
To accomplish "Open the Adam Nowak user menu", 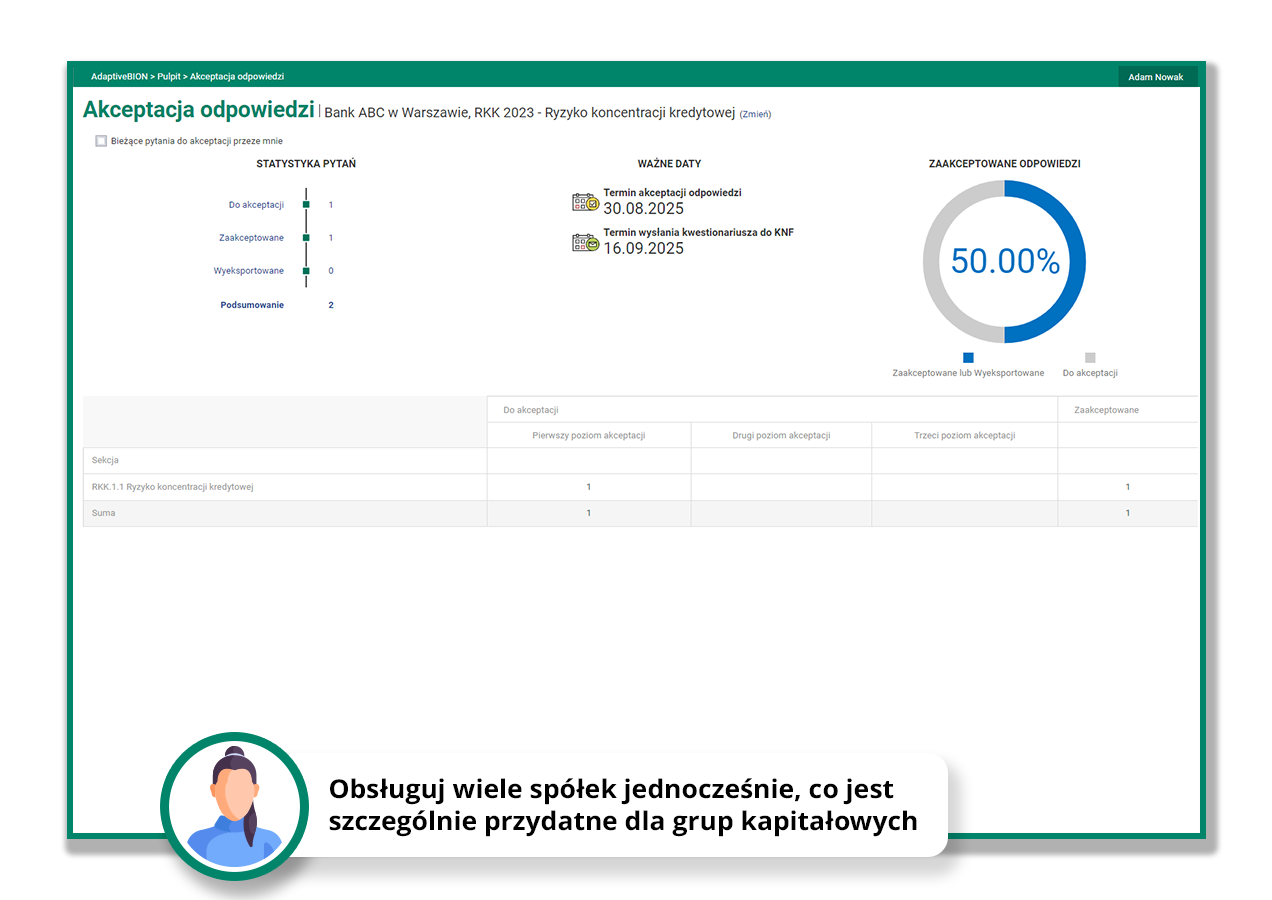I will tap(1155, 77).
